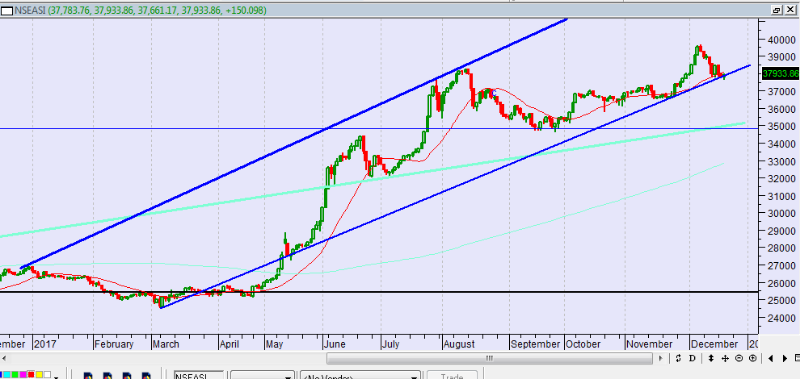Click the refresh chart icon

pyautogui.click(x=678, y=358)
